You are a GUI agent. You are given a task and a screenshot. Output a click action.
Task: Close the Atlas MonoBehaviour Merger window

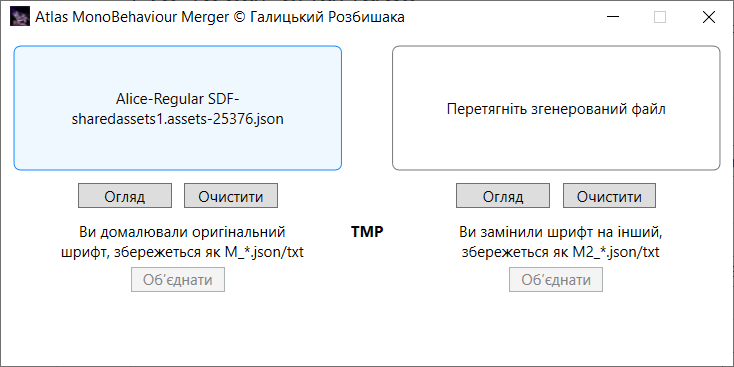709,17
